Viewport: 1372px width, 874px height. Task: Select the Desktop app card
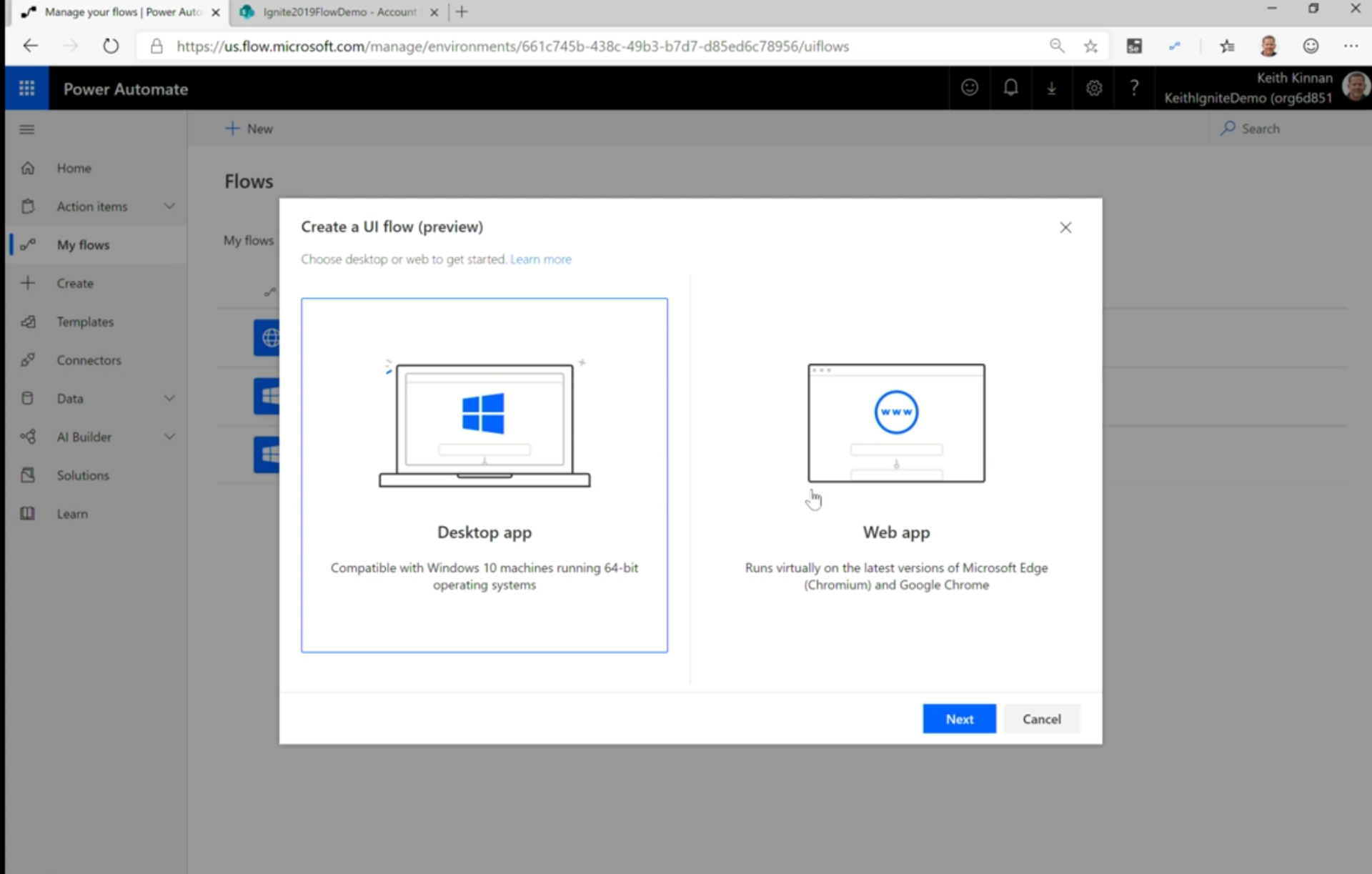[484, 475]
